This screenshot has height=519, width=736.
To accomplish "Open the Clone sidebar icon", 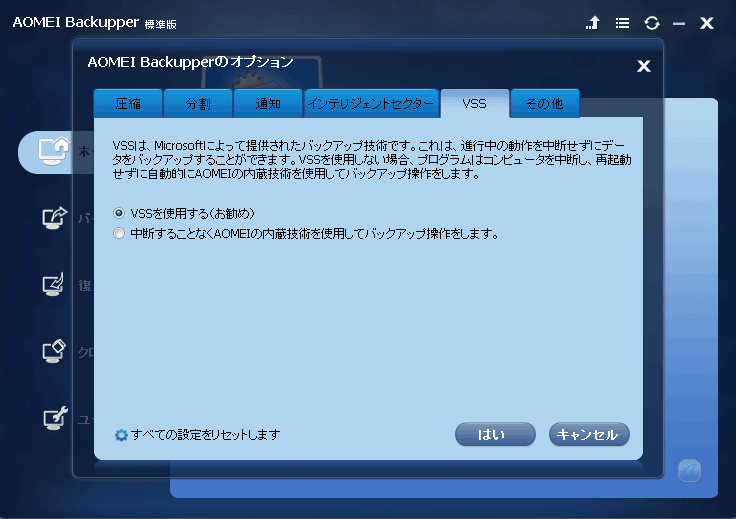I will 54,351.
